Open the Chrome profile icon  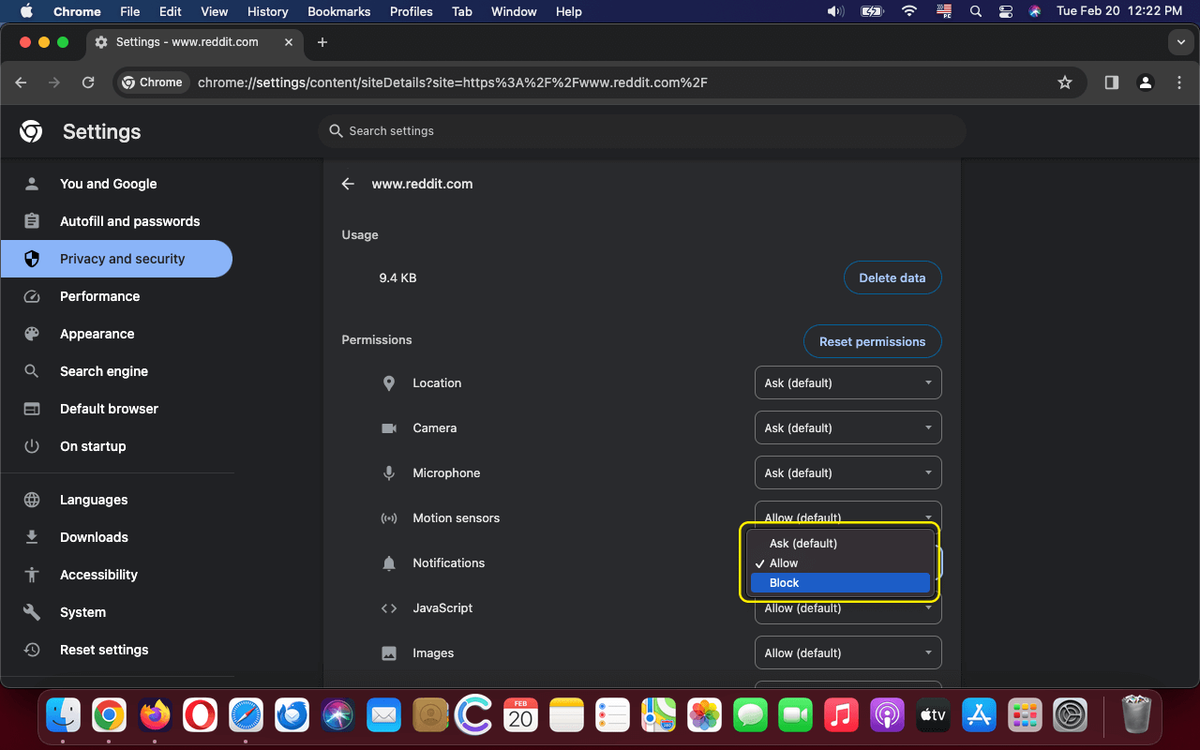(x=1146, y=83)
